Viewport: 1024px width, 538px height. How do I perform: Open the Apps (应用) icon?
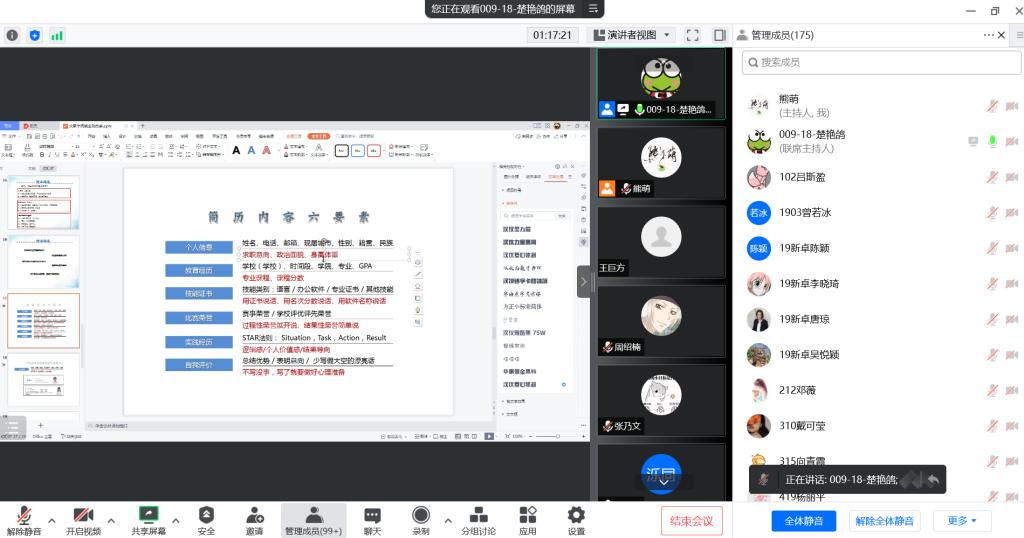point(528,516)
